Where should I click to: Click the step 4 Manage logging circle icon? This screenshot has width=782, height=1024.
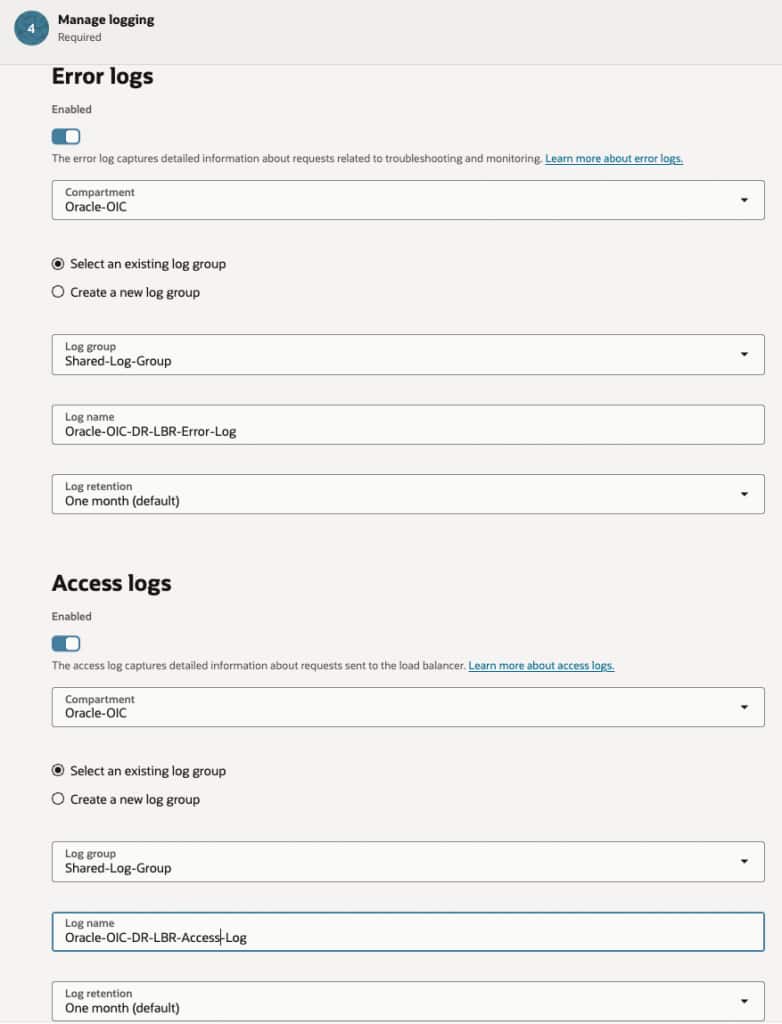[30, 28]
